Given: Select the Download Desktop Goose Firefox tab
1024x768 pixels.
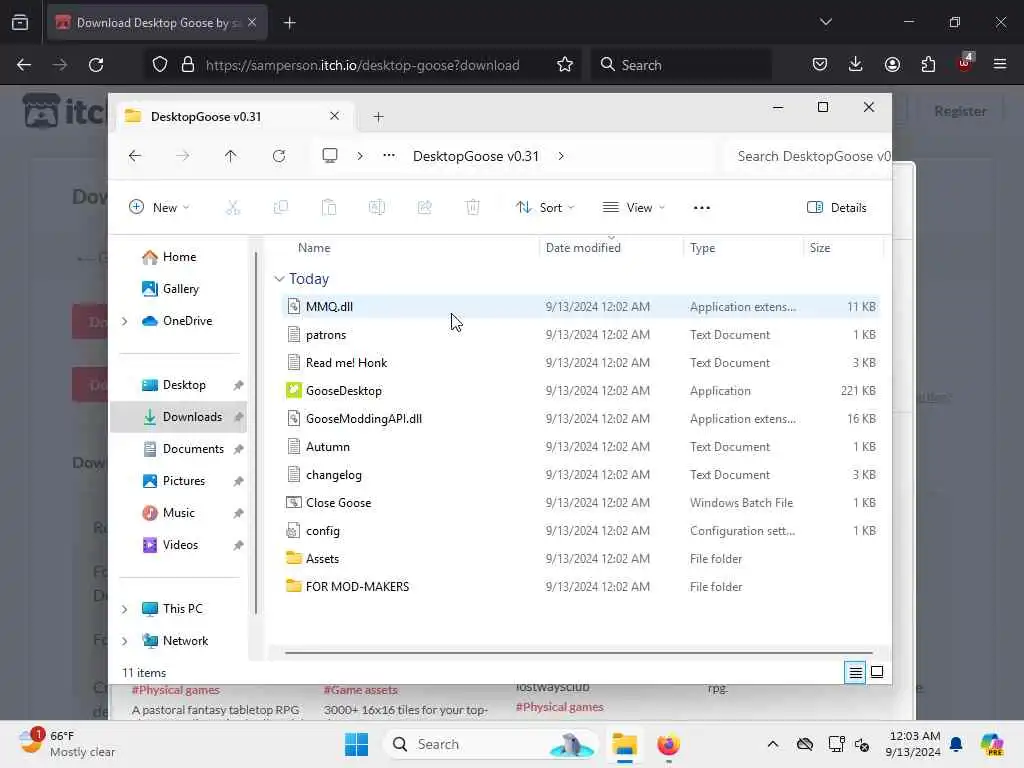Looking at the screenshot, I should [157, 23].
